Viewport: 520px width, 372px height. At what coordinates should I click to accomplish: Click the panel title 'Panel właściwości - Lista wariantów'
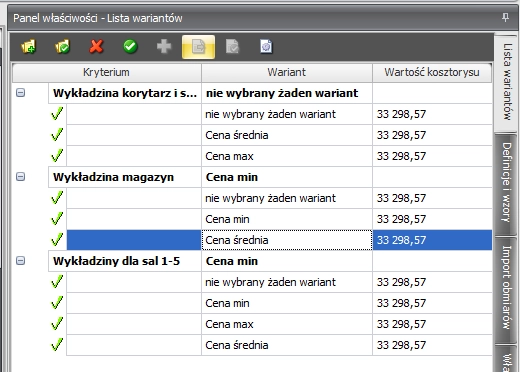[98, 18]
